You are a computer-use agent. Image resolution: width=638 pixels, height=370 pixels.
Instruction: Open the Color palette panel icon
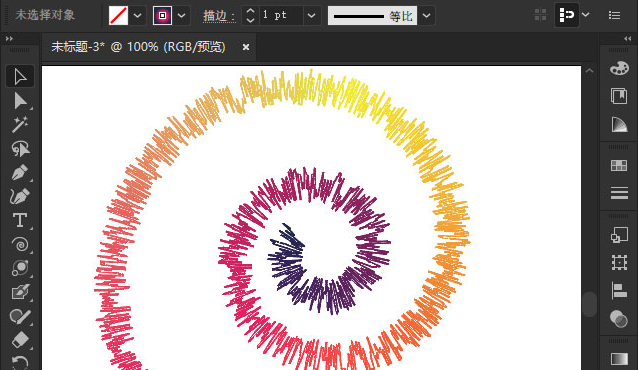coord(619,68)
